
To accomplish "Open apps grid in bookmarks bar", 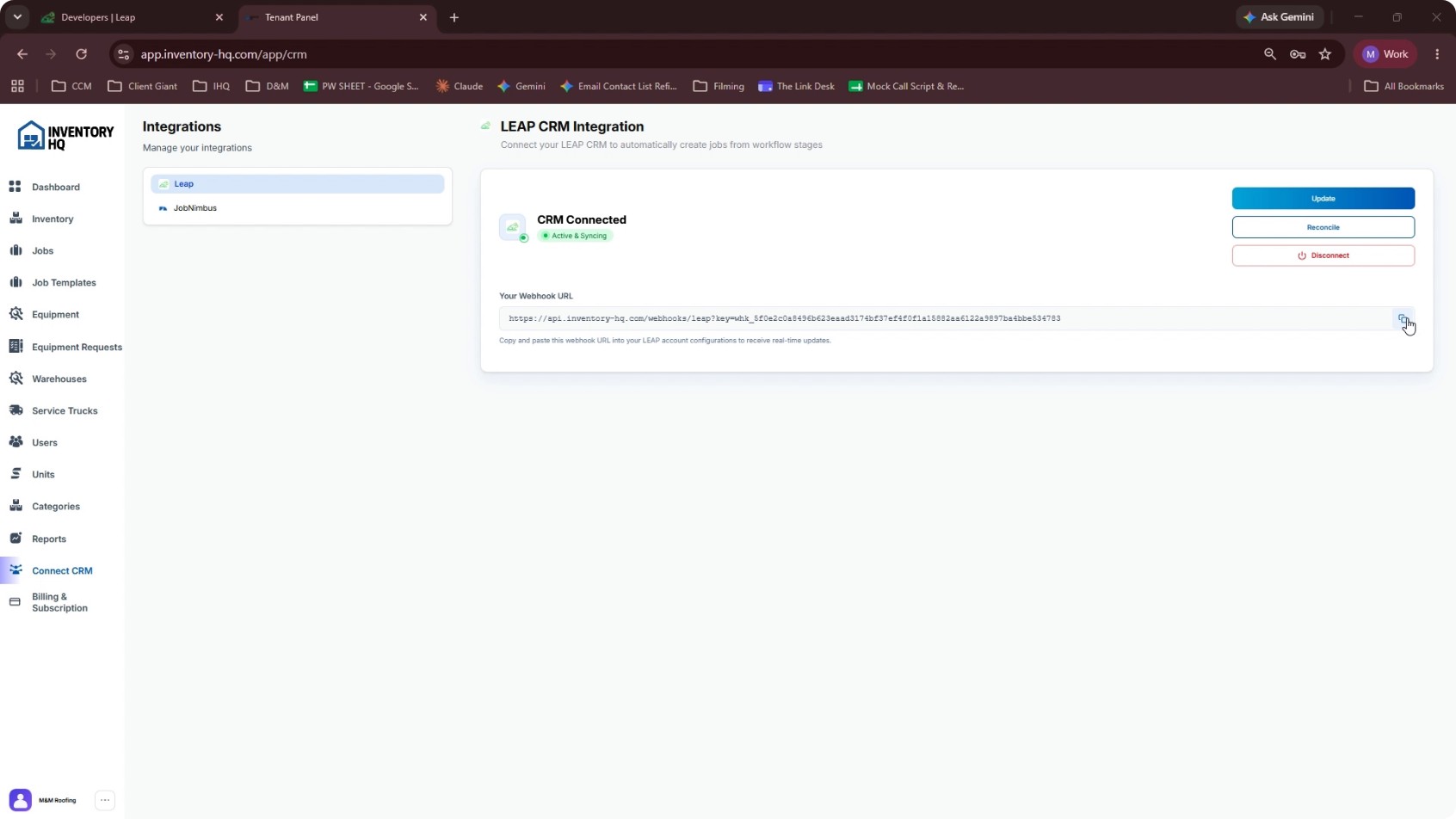I will click(17, 86).
